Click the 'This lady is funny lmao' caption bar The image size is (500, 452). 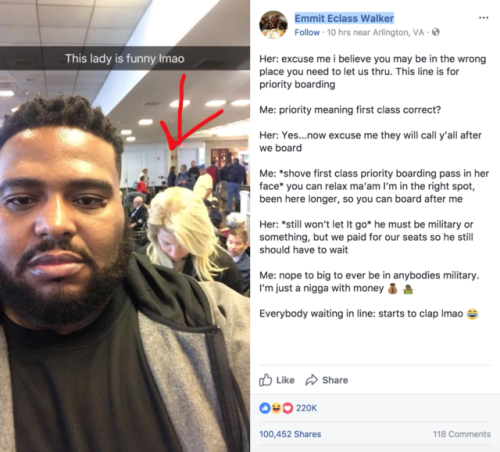(125, 58)
